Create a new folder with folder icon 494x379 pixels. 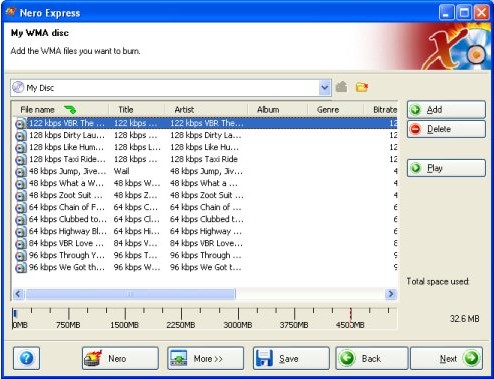(x=361, y=87)
